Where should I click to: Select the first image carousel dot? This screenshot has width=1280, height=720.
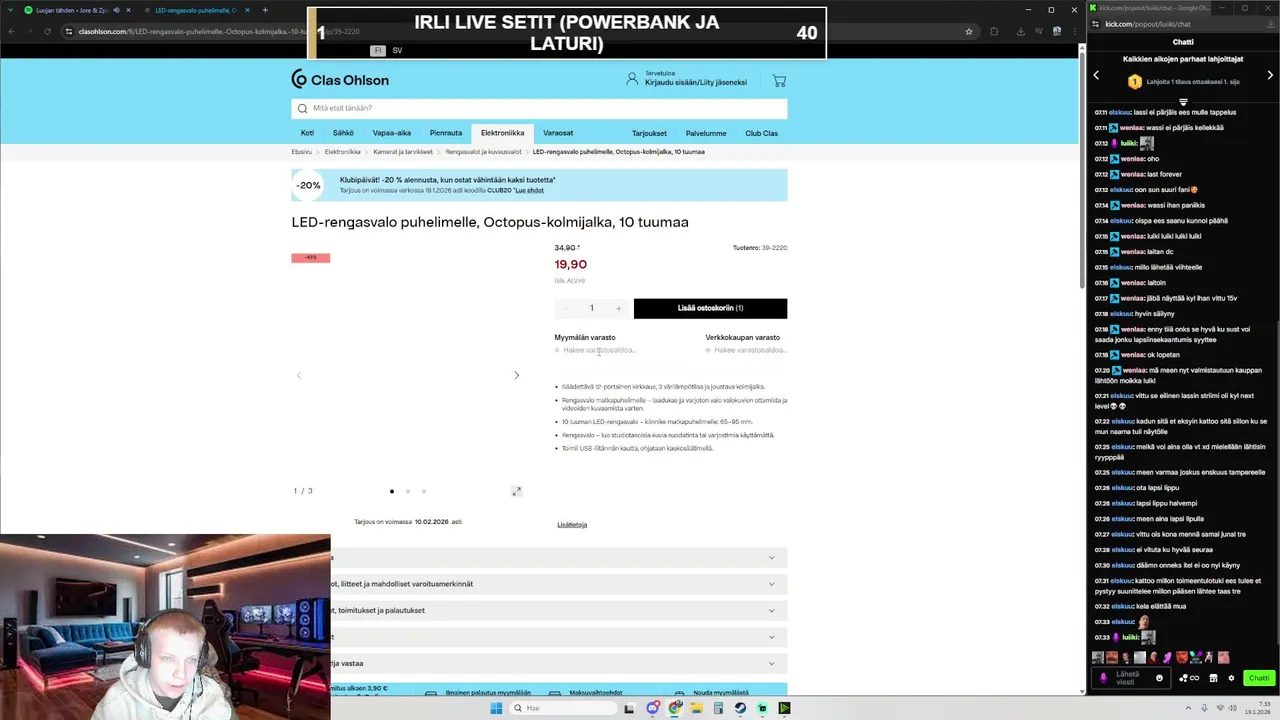click(x=392, y=491)
